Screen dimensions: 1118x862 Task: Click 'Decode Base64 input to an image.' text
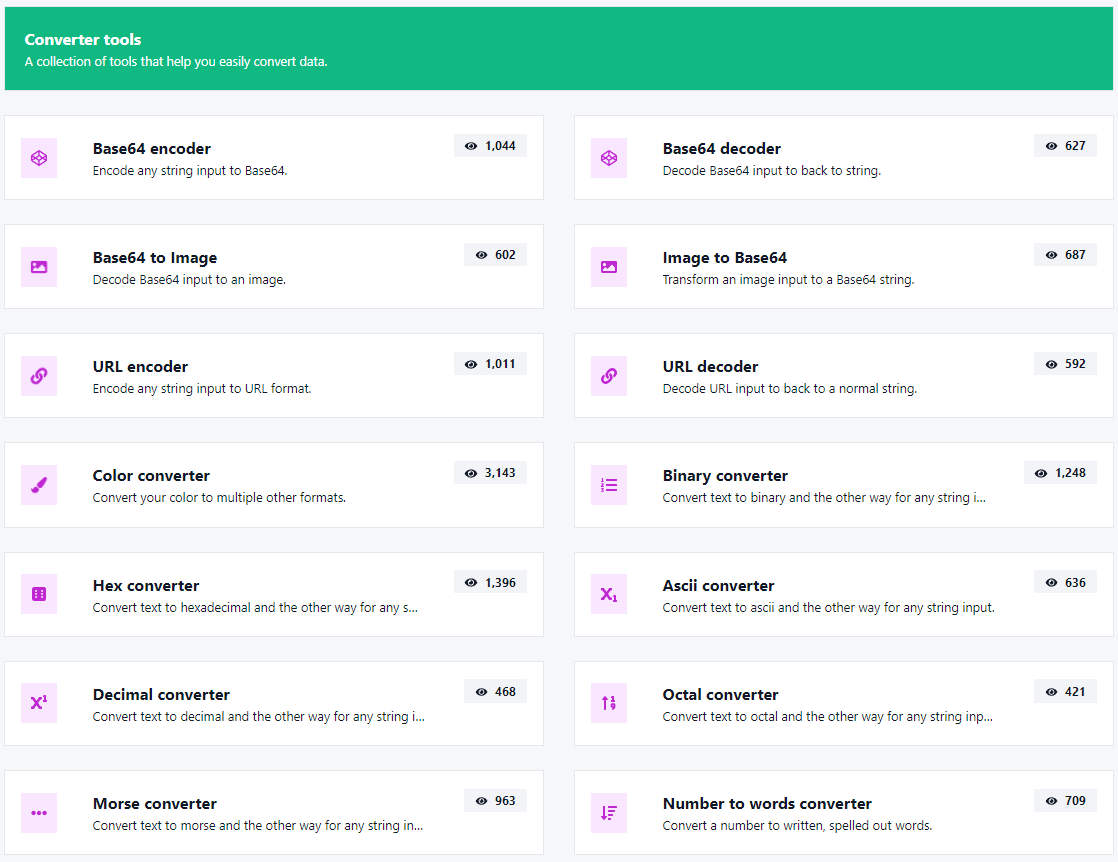tap(189, 279)
